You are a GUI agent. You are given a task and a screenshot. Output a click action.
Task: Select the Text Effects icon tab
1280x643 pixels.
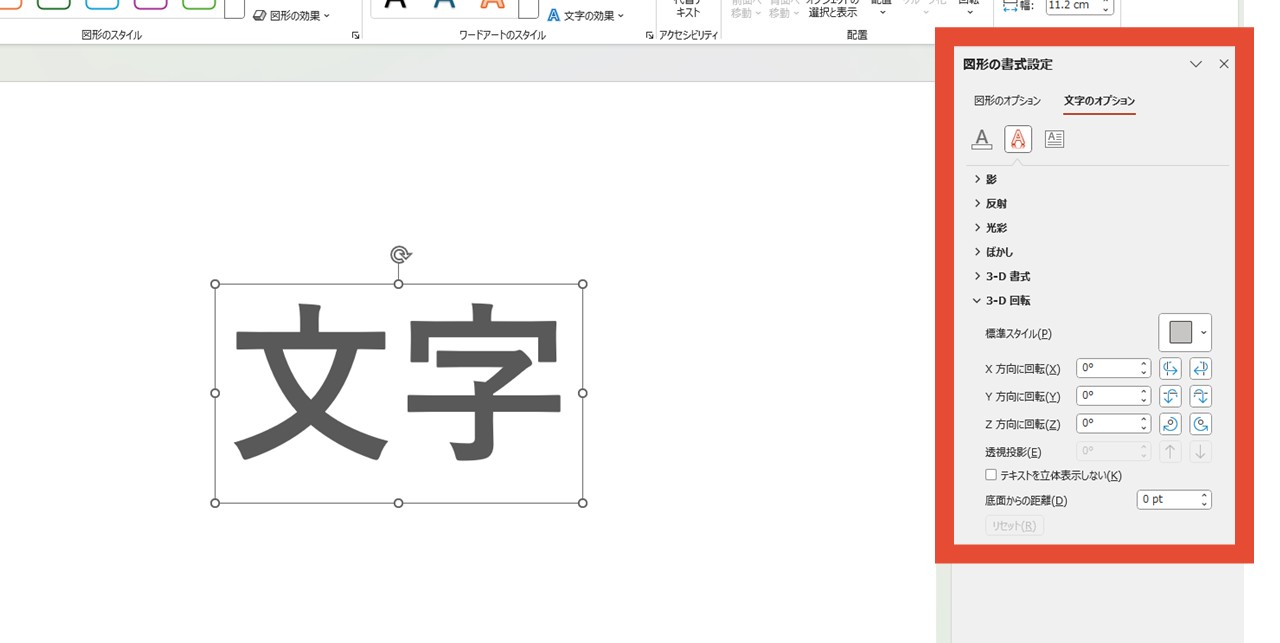pos(1018,139)
